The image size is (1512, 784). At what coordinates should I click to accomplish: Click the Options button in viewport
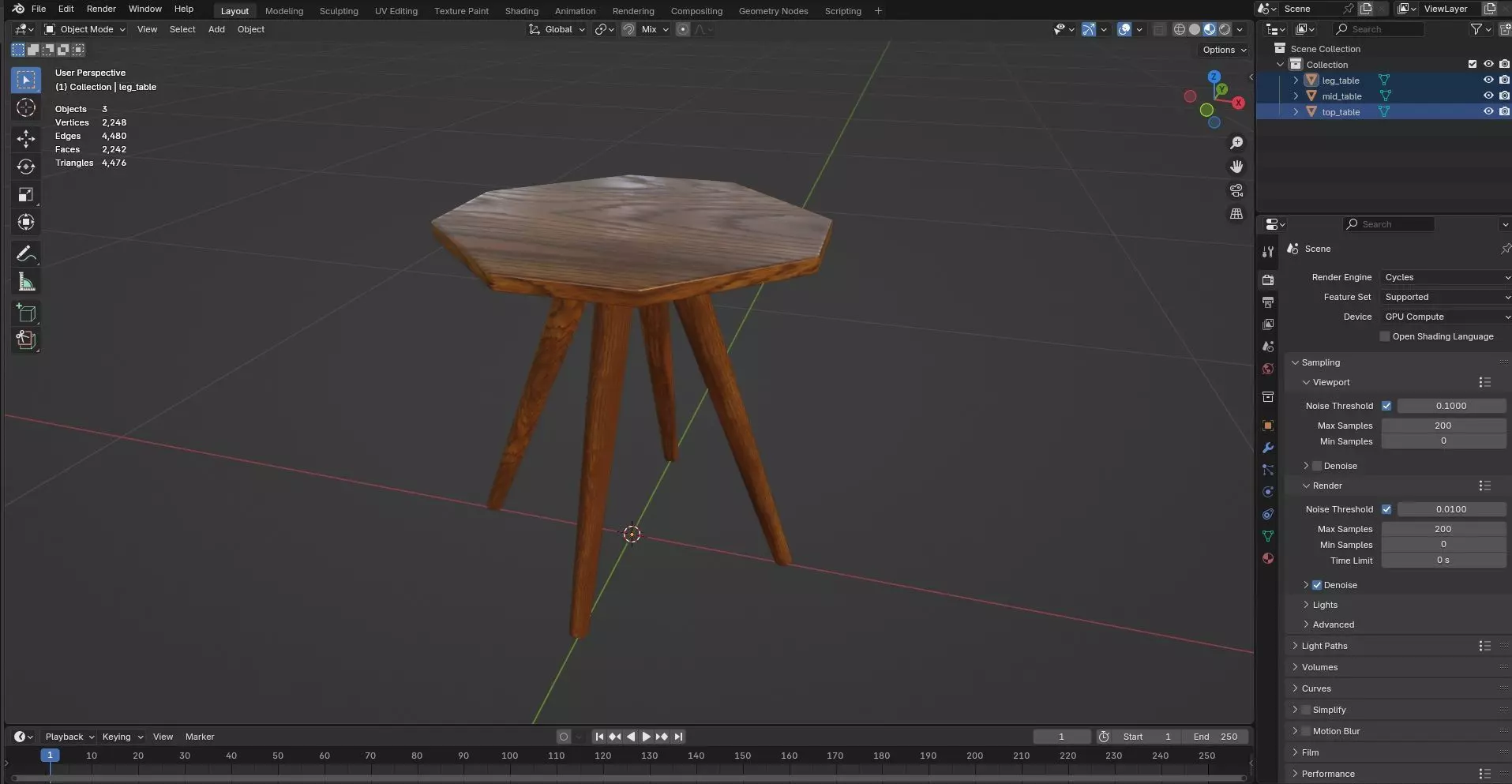pyautogui.click(x=1225, y=50)
